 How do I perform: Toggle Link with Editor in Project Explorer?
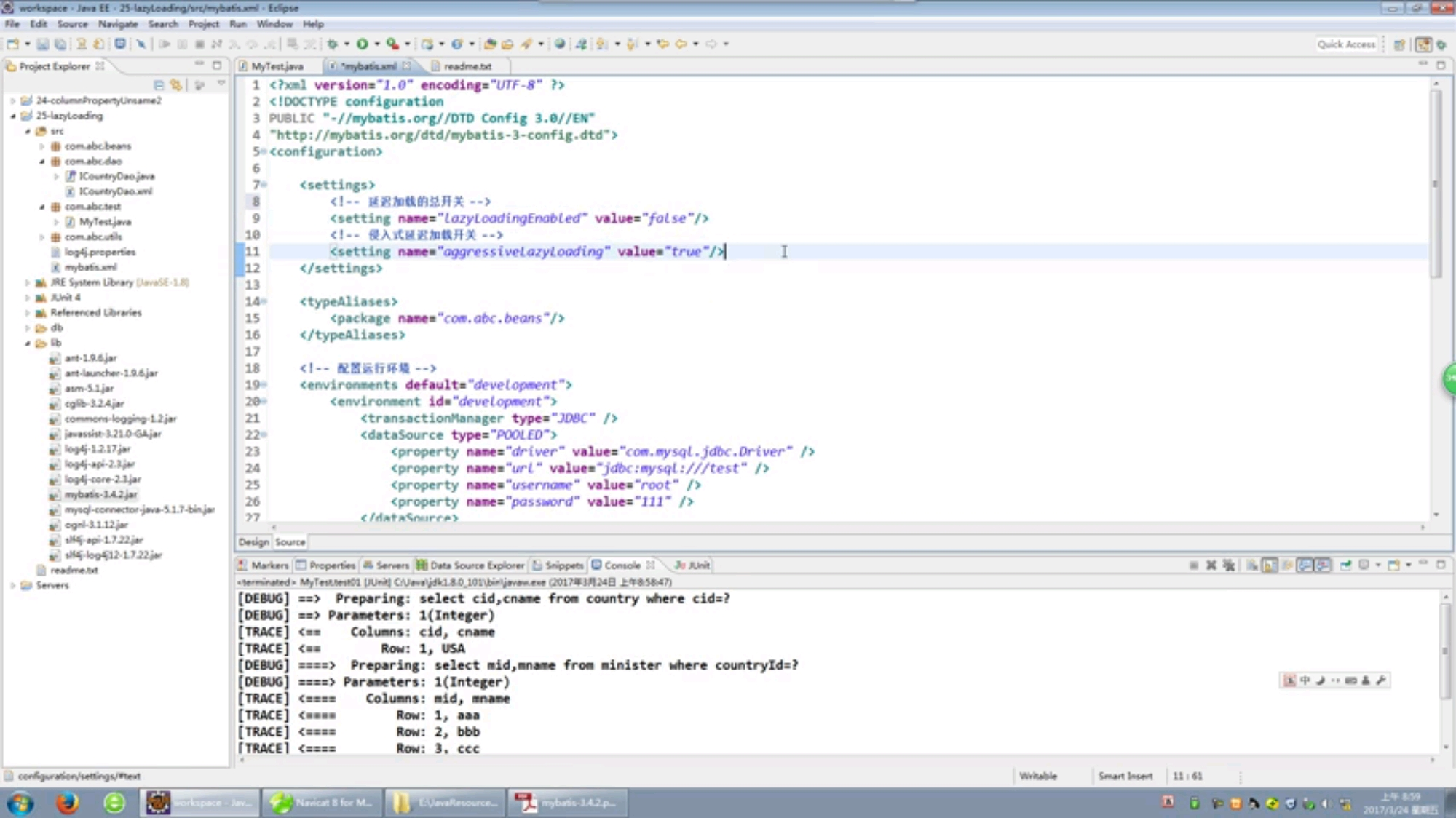tap(176, 85)
